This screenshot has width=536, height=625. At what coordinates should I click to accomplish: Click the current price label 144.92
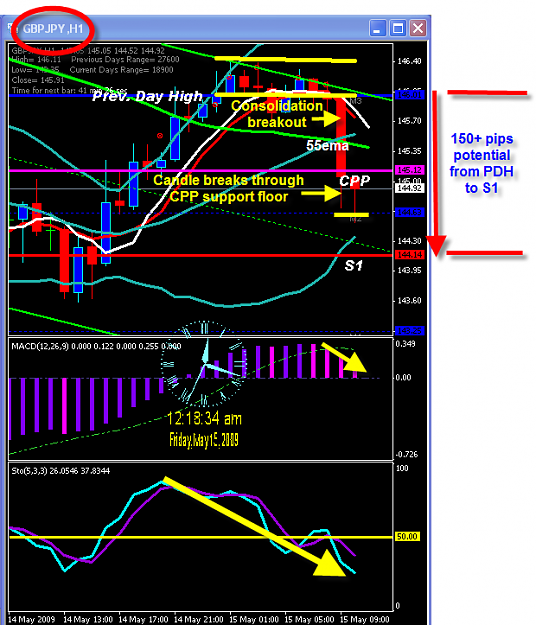[409, 188]
